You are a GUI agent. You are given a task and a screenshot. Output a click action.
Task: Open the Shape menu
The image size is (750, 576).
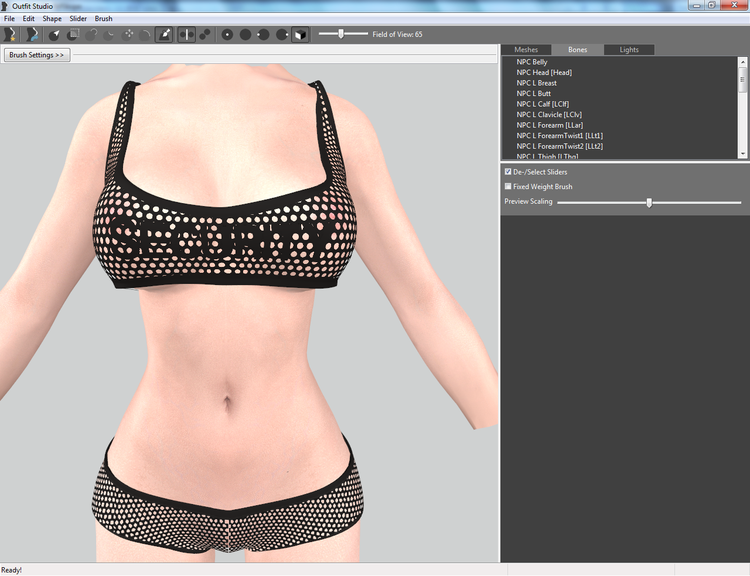click(x=52, y=19)
